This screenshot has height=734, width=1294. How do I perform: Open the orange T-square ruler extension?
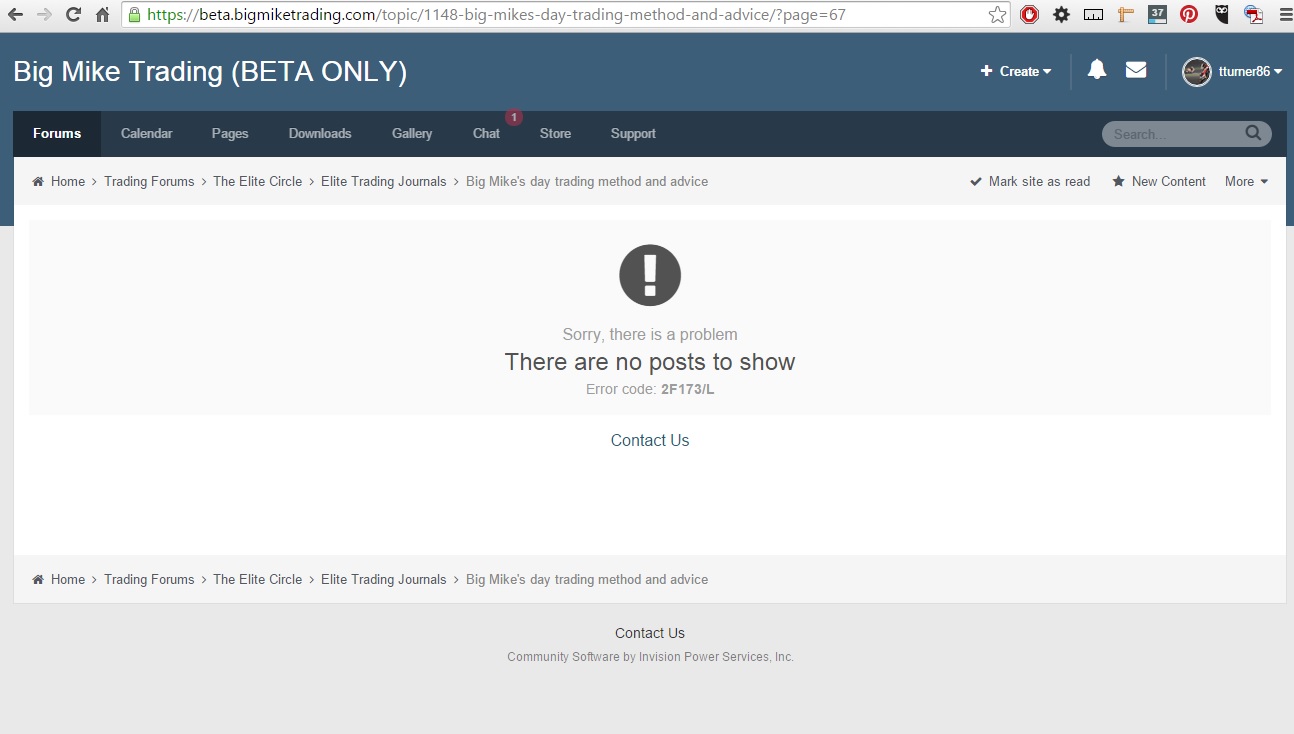pos(1125,15)
